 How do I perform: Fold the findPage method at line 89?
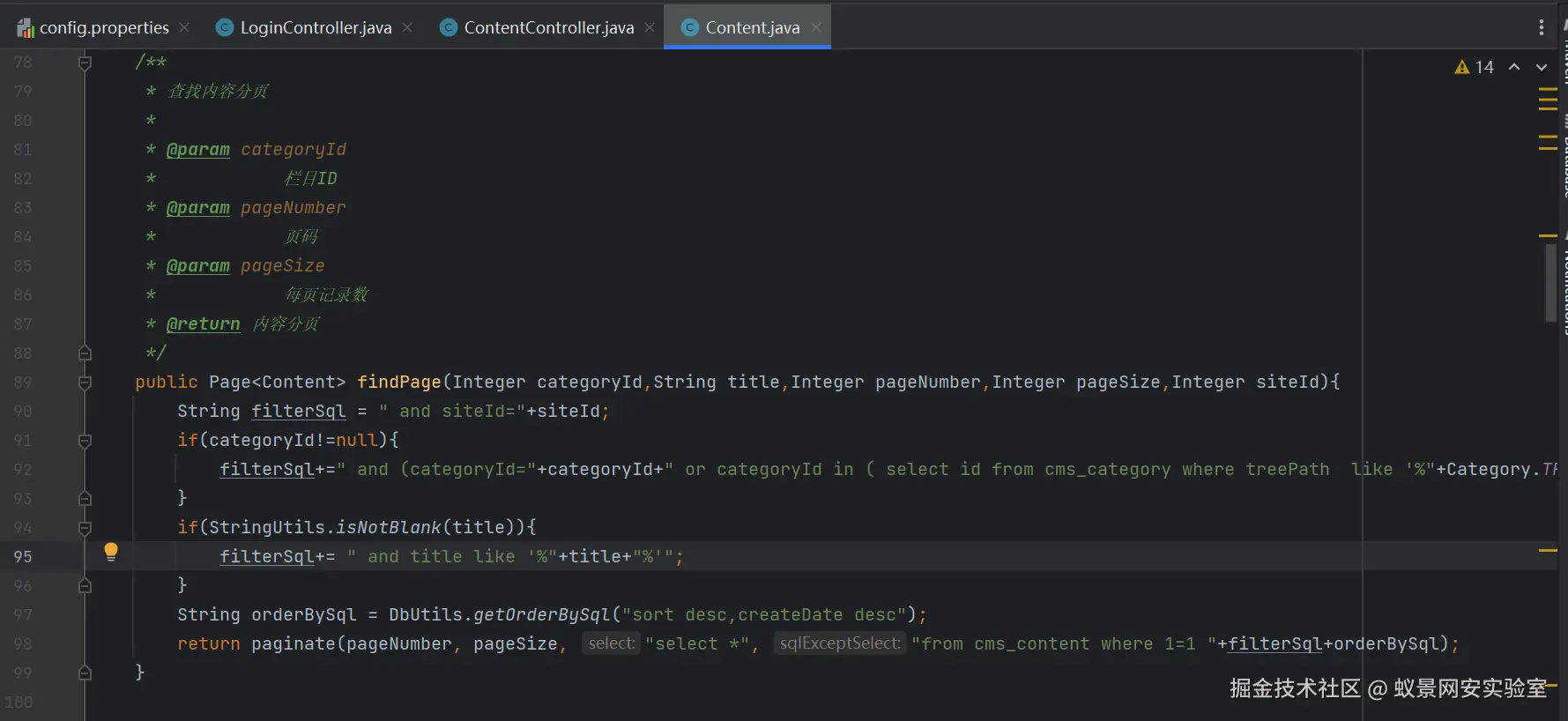85,383
